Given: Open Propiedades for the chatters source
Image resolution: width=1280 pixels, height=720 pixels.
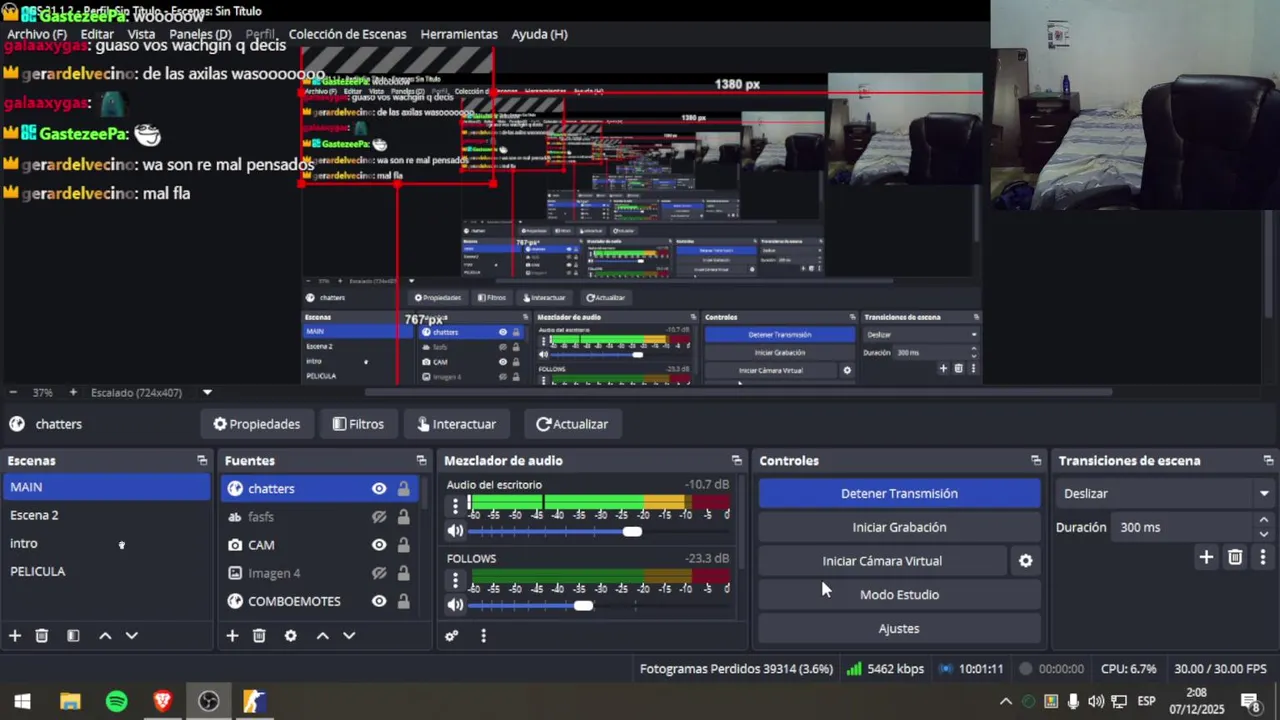Looking at the screenshot, I should 257,424.
